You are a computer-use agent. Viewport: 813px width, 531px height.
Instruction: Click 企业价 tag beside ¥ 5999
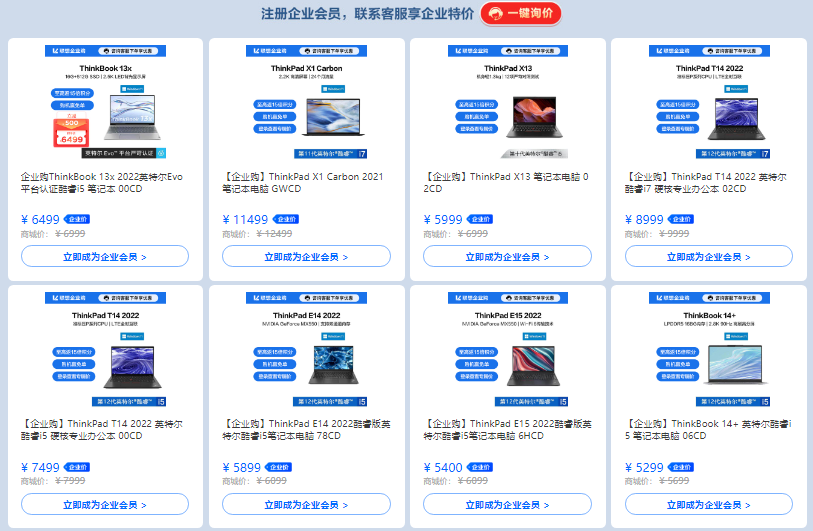coord(480,219)
